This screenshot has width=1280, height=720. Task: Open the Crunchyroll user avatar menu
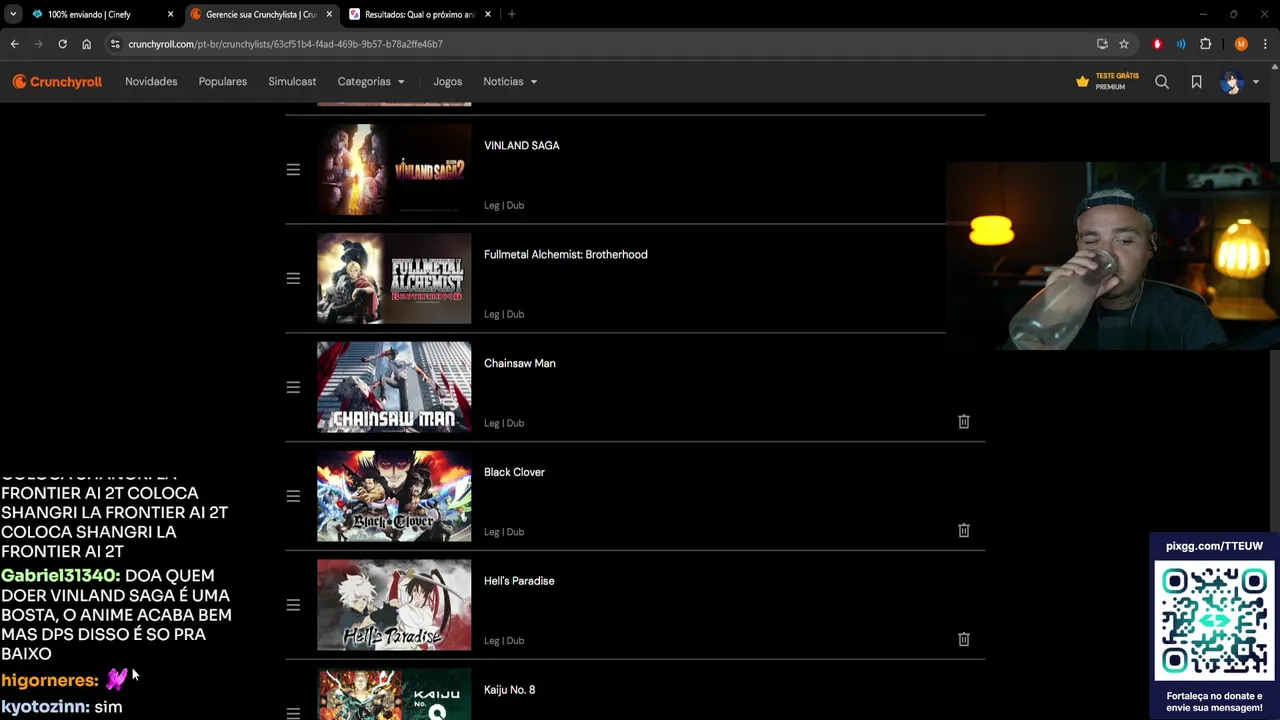1239,82
